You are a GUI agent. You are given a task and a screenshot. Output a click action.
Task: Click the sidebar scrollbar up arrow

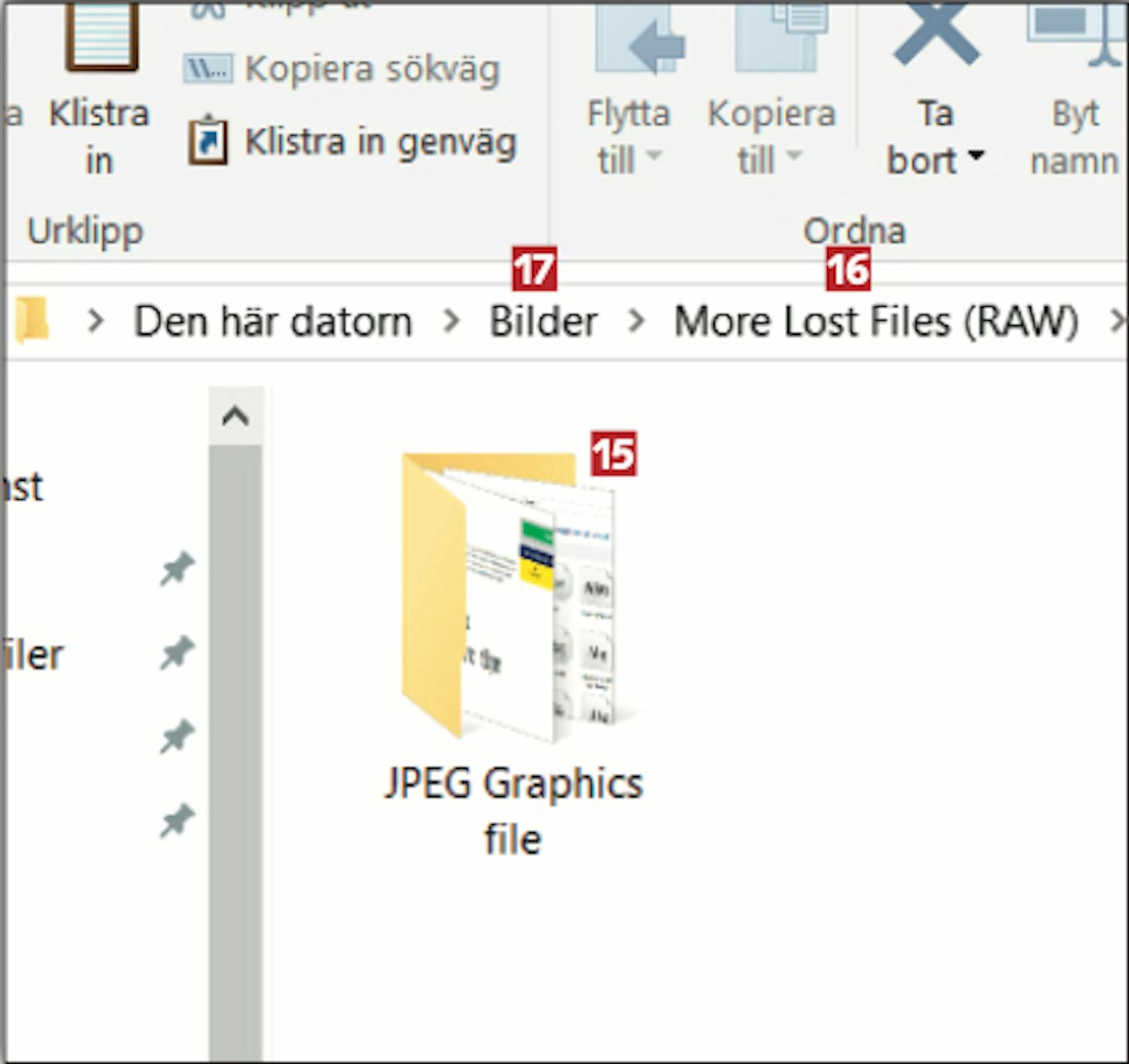tap(236, 416)
